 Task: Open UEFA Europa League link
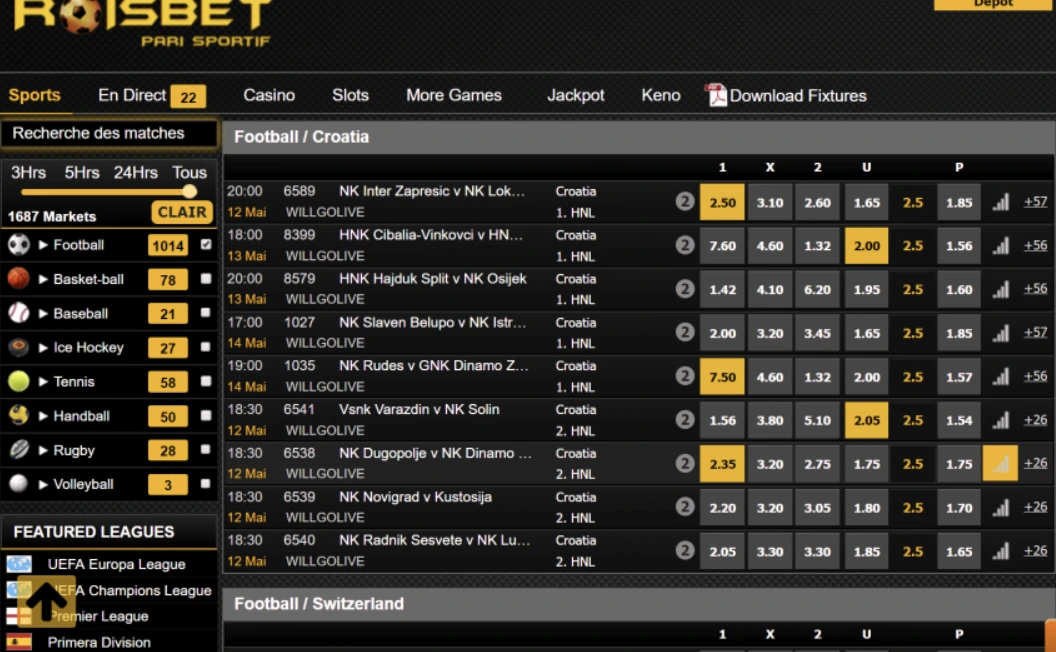[x=116, y=564]
